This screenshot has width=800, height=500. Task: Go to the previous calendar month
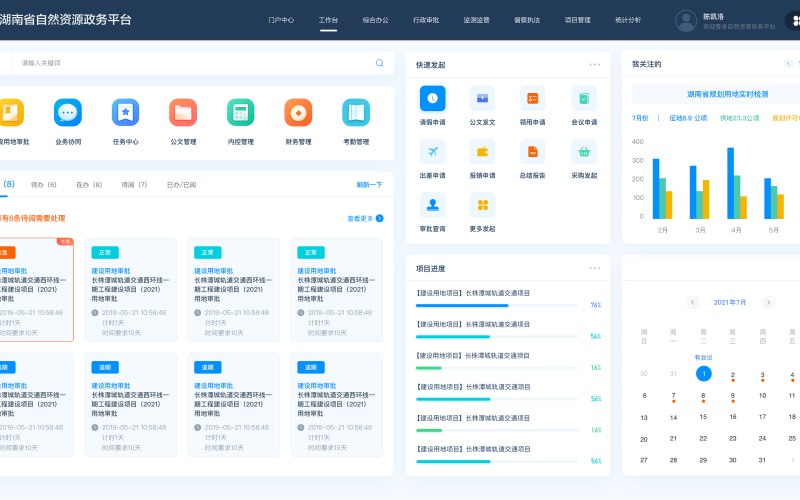pyautogui.click(x=692, y=302)
